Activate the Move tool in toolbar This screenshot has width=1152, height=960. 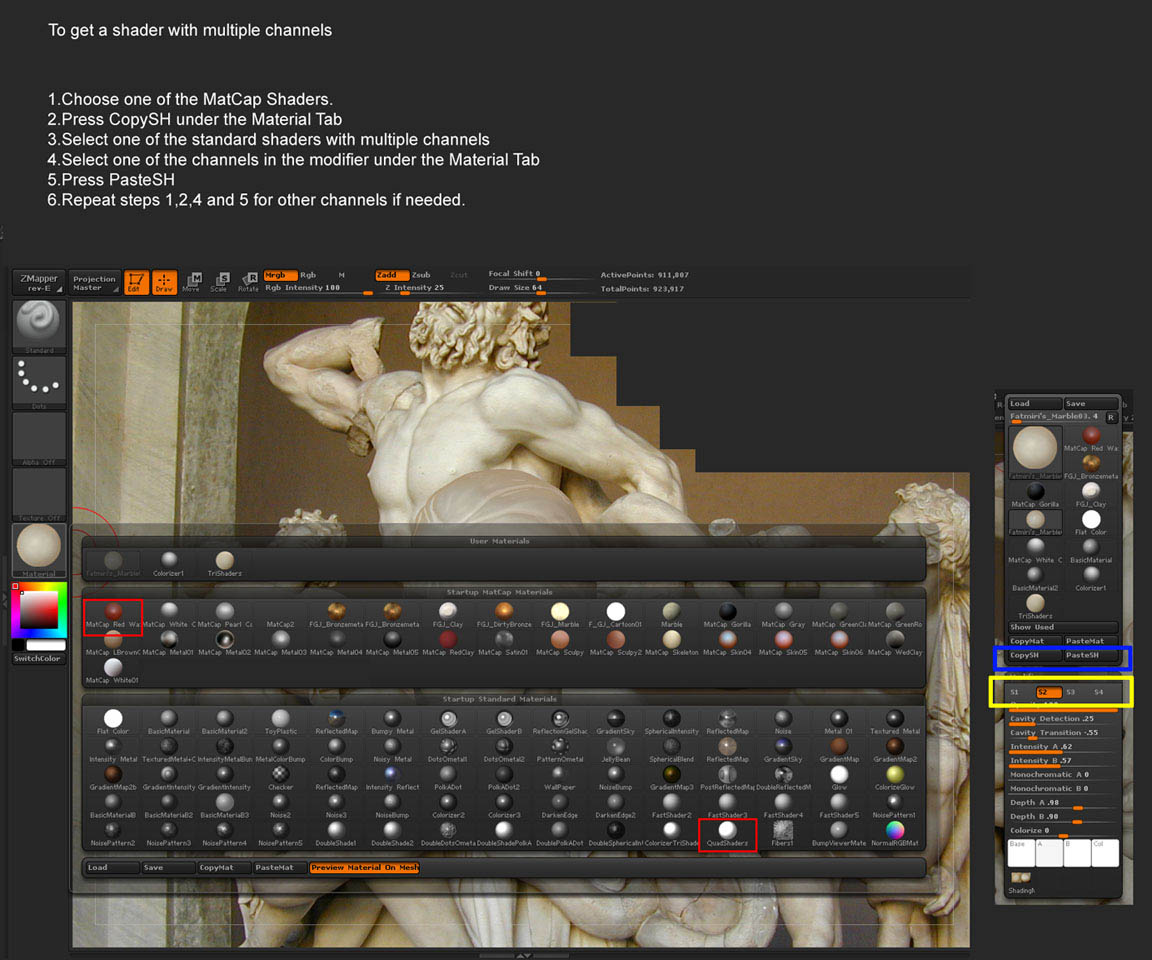(x=192, y=282)
